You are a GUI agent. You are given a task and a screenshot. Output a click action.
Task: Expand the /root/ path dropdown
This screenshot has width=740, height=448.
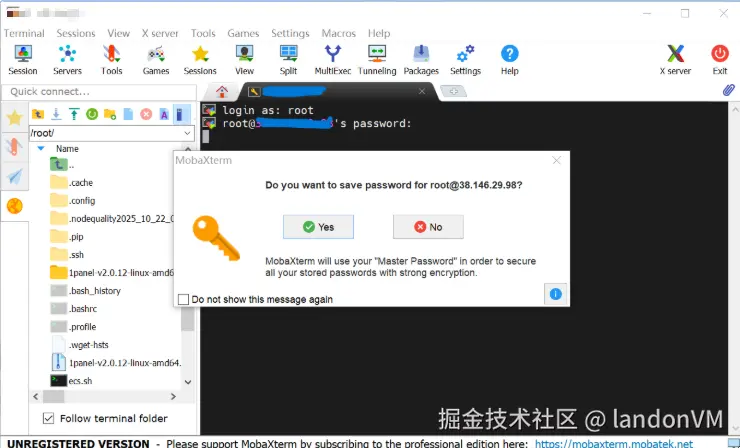(x=187, y=133)
